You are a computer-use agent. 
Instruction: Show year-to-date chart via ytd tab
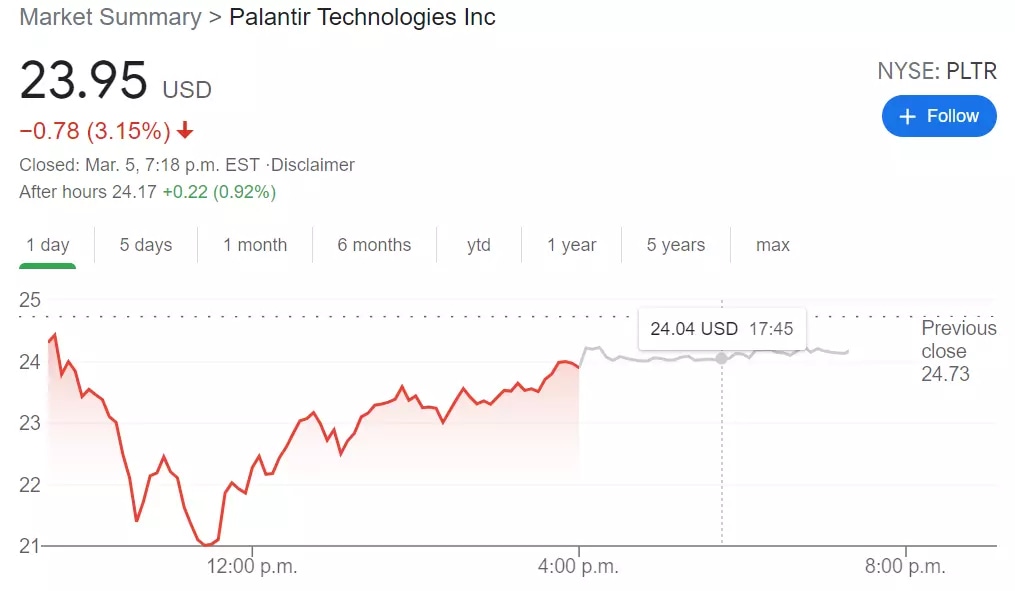click(479, 245)
